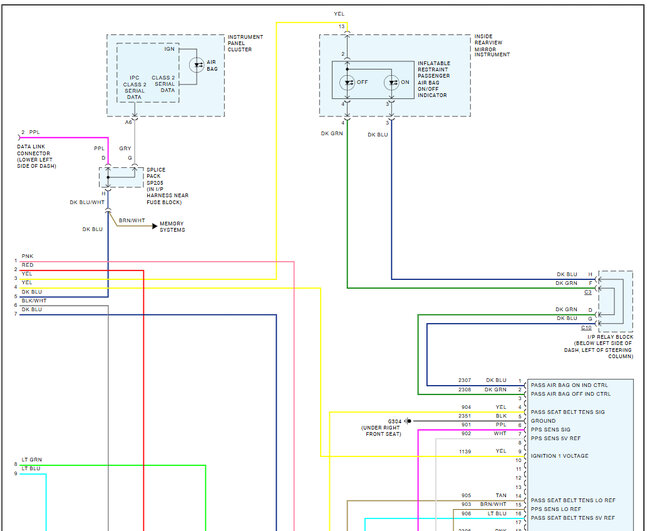This screenshot has height=531, width=650.
Task: Select the DATA LINK CONNECTOR label
Action: [x=36, y=156]
